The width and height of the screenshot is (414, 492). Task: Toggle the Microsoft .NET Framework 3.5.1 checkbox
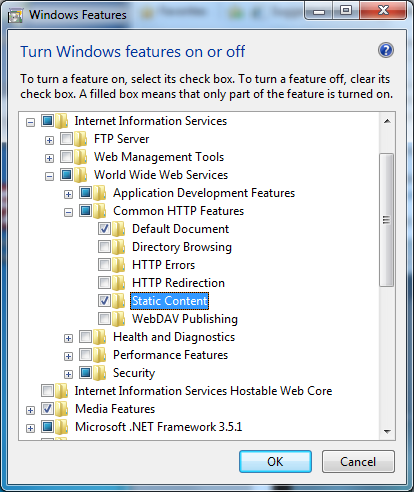tap(47, 426)
